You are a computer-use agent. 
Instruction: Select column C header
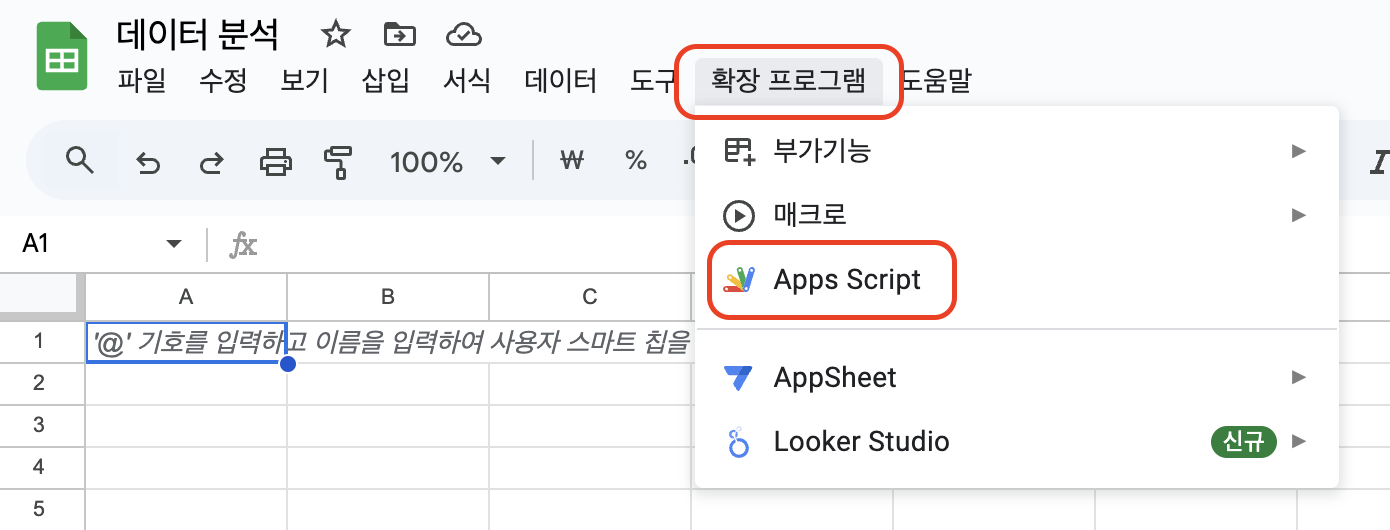tap(590, 296)
